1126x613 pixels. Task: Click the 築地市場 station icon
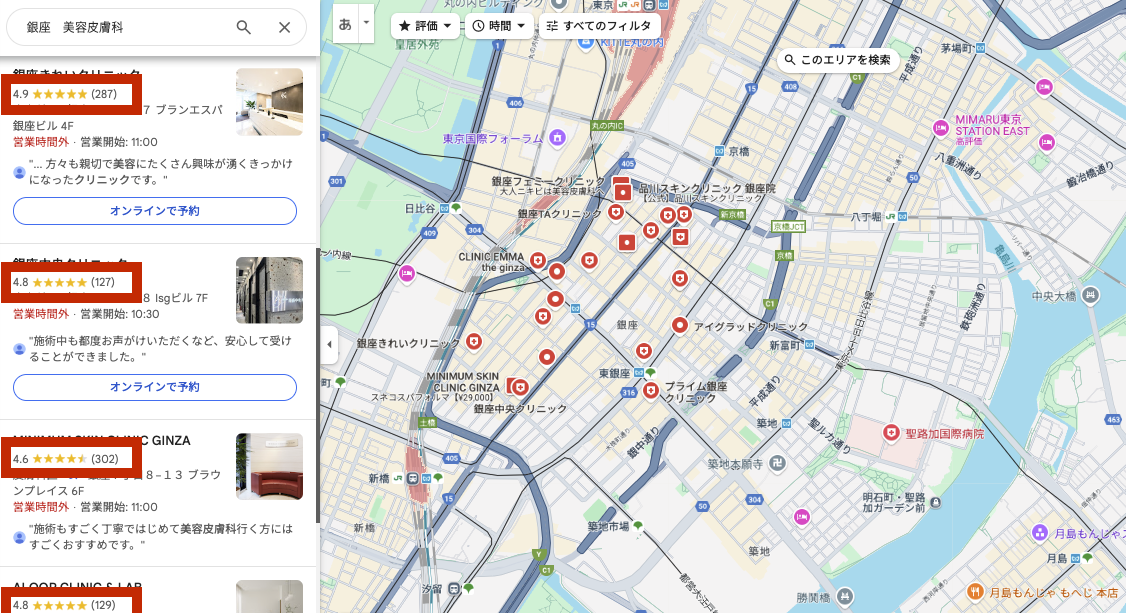(636, 526)
